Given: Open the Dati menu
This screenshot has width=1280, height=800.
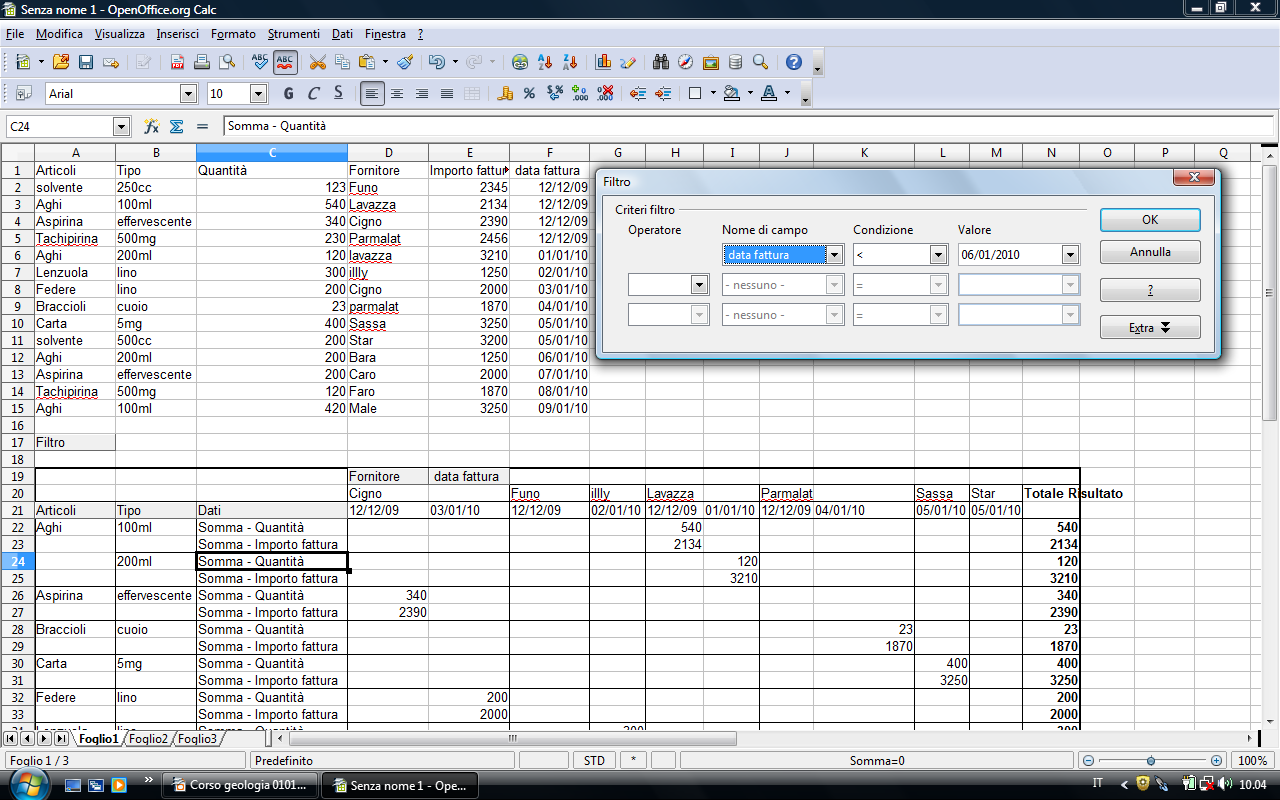Looking at the screenshot, I should click(342, 34).
